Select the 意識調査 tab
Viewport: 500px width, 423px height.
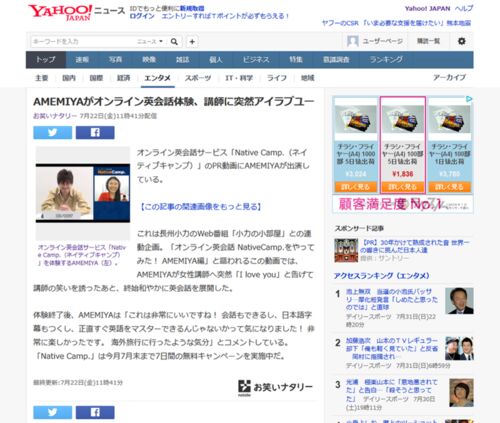point(336,60)
